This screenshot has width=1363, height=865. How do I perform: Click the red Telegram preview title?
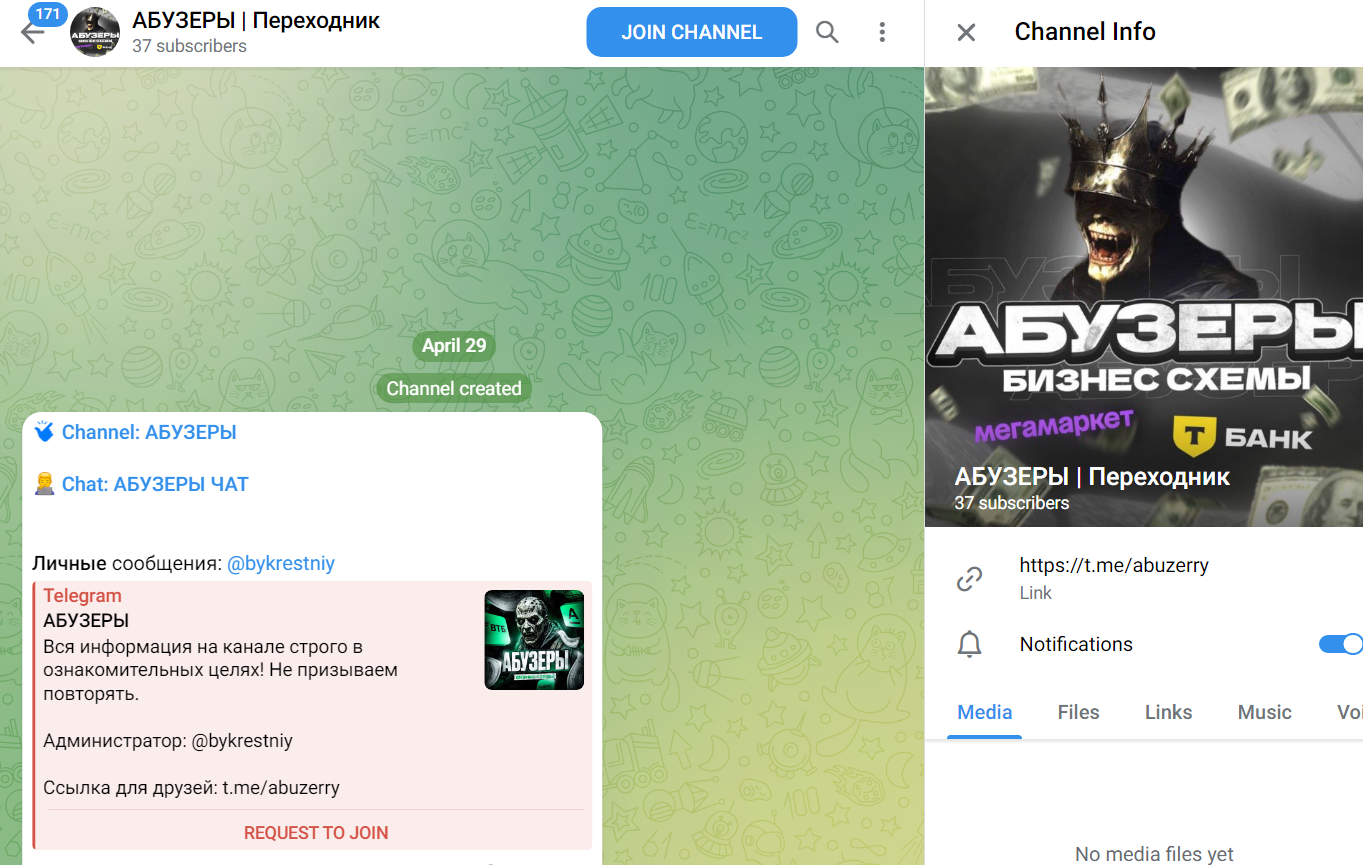coord(82,596)
